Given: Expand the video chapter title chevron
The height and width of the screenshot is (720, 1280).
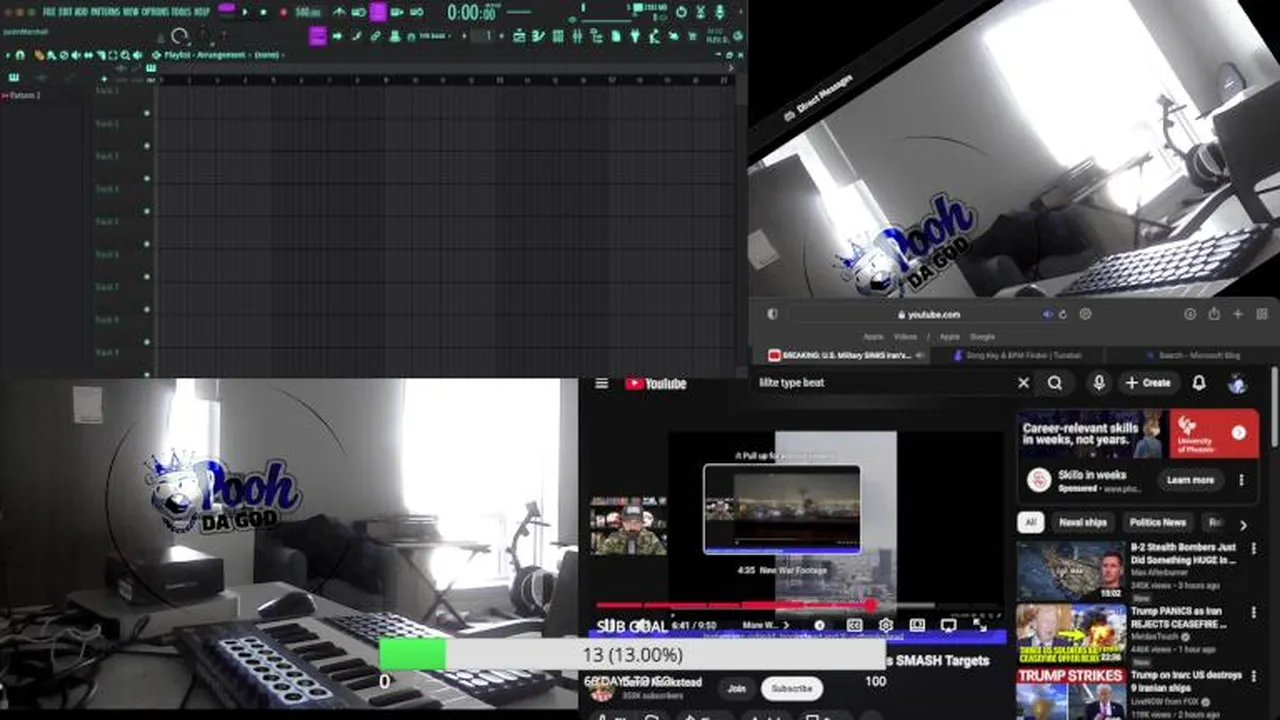Looking at the screenshot, I should (x=786, y=625).
